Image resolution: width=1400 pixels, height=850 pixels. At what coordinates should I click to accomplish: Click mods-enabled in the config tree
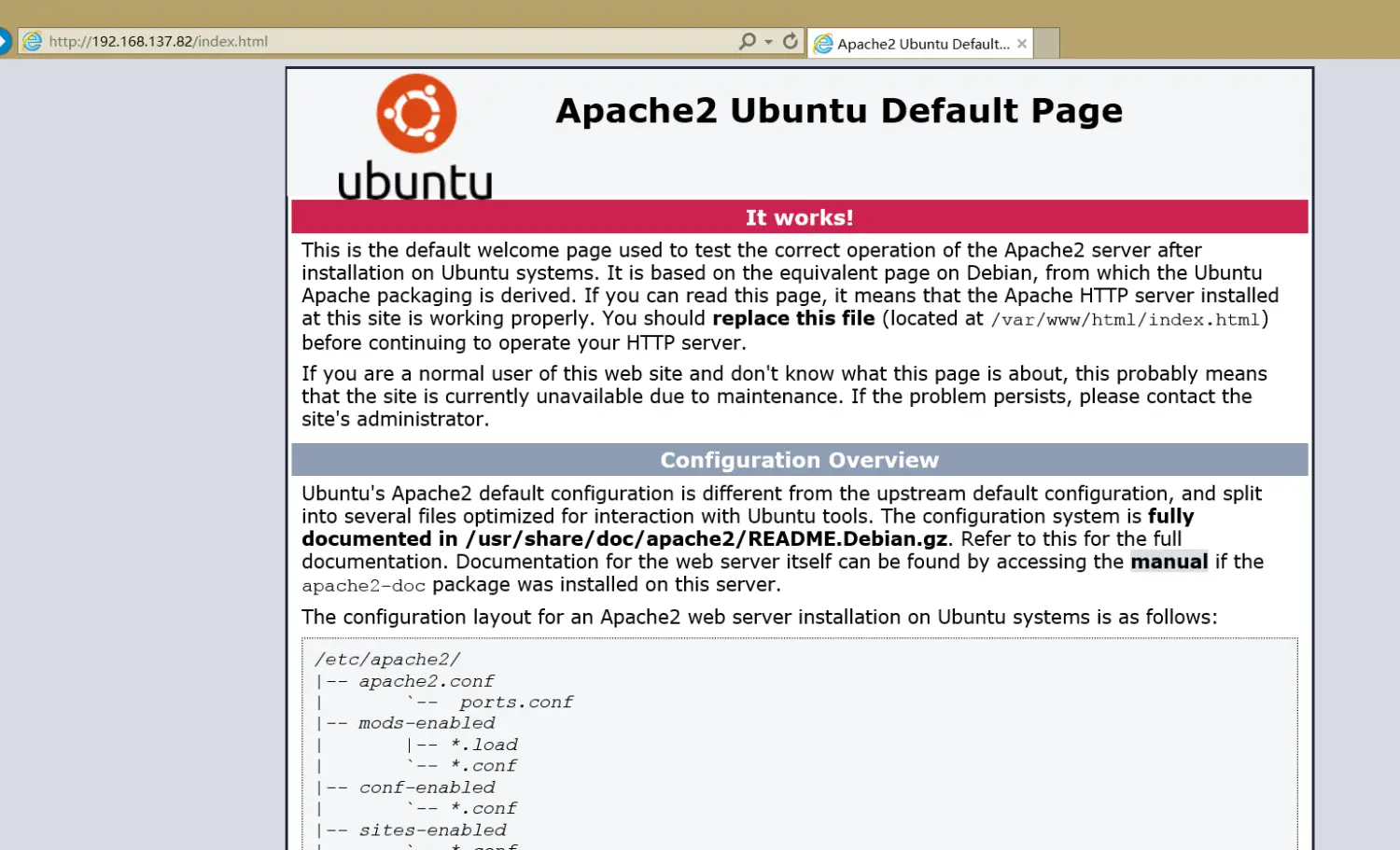click(x=427, y=723)
